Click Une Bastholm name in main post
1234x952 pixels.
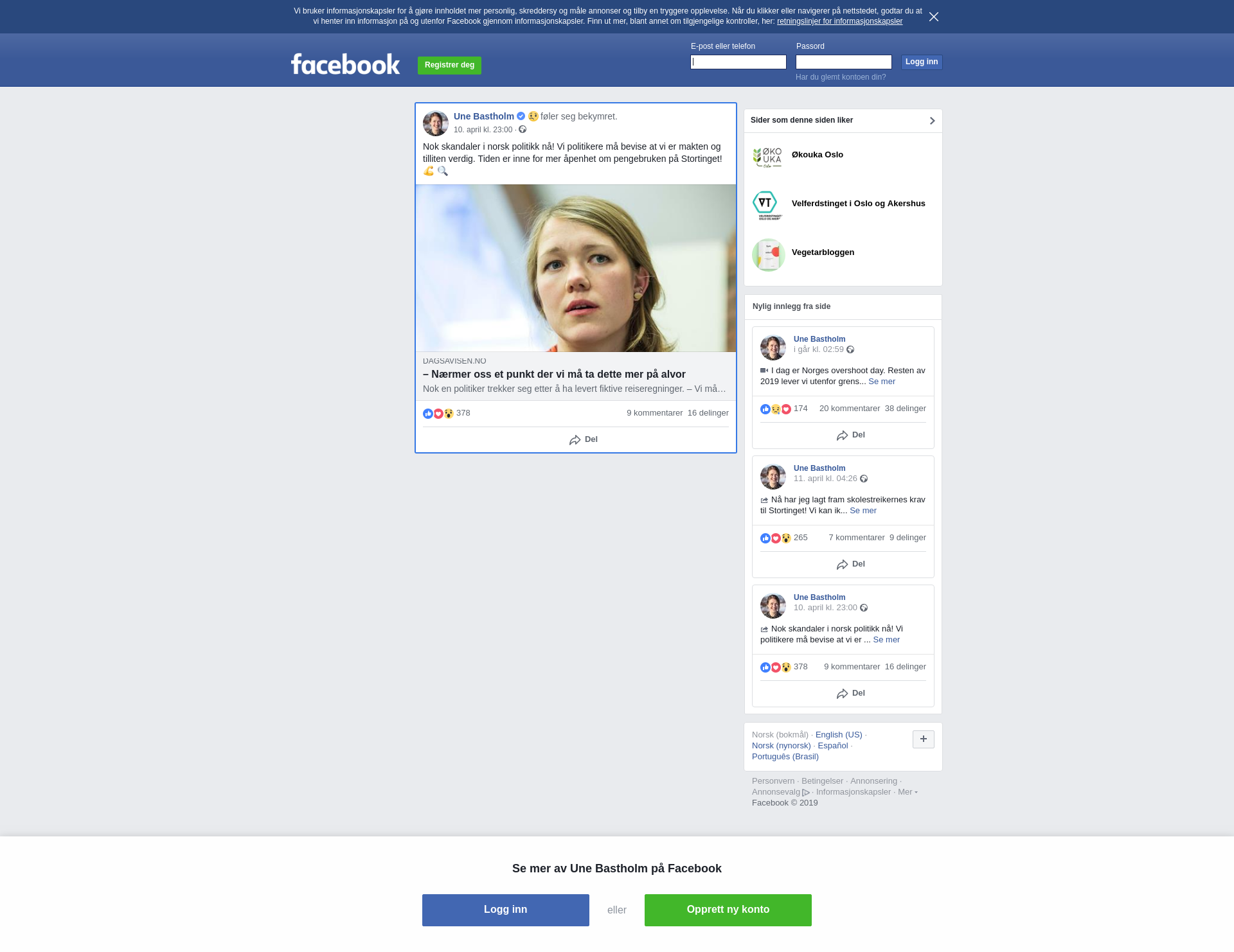click(x=484, y=116)
